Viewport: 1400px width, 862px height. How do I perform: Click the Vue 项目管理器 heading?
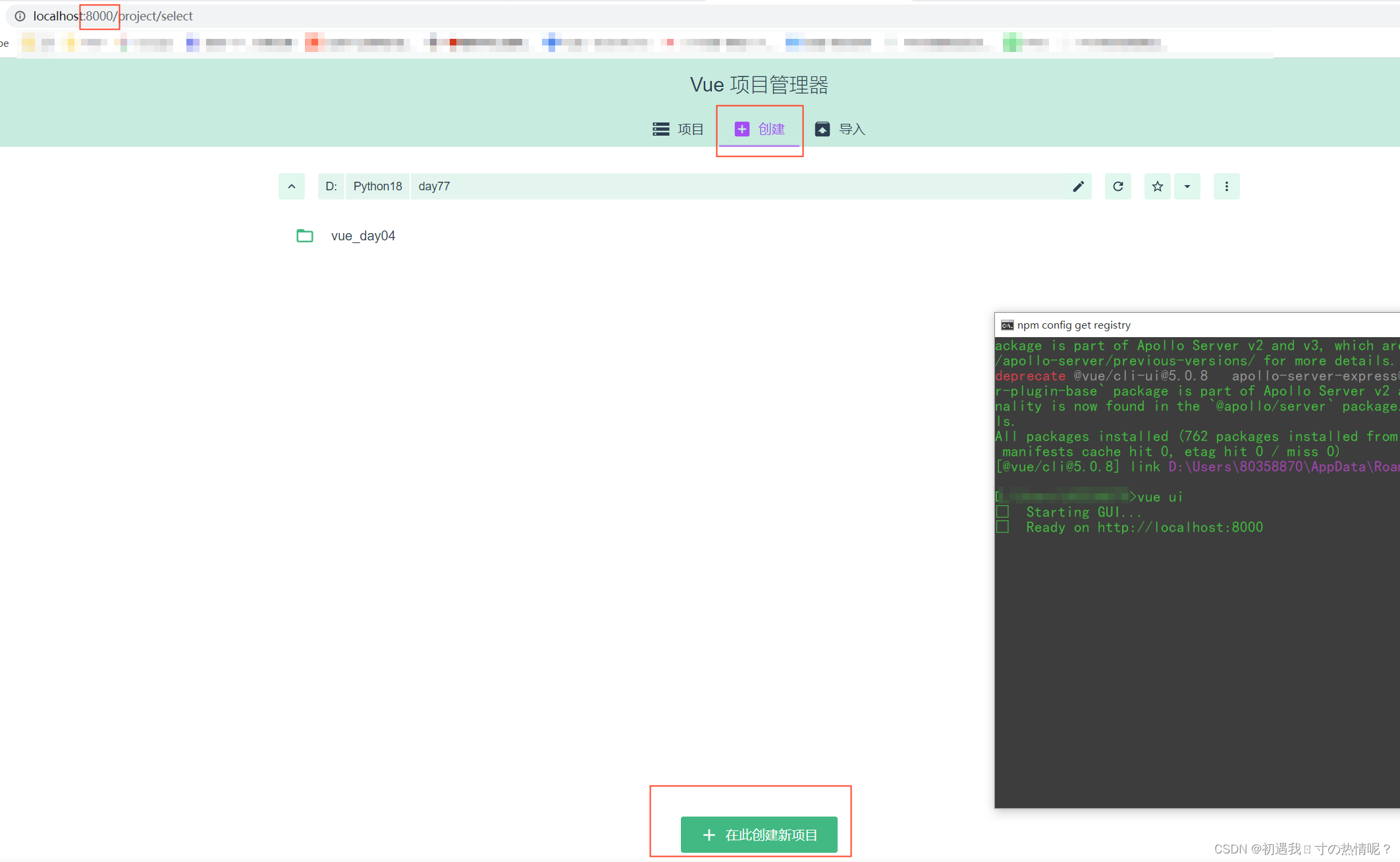[759, 85]
